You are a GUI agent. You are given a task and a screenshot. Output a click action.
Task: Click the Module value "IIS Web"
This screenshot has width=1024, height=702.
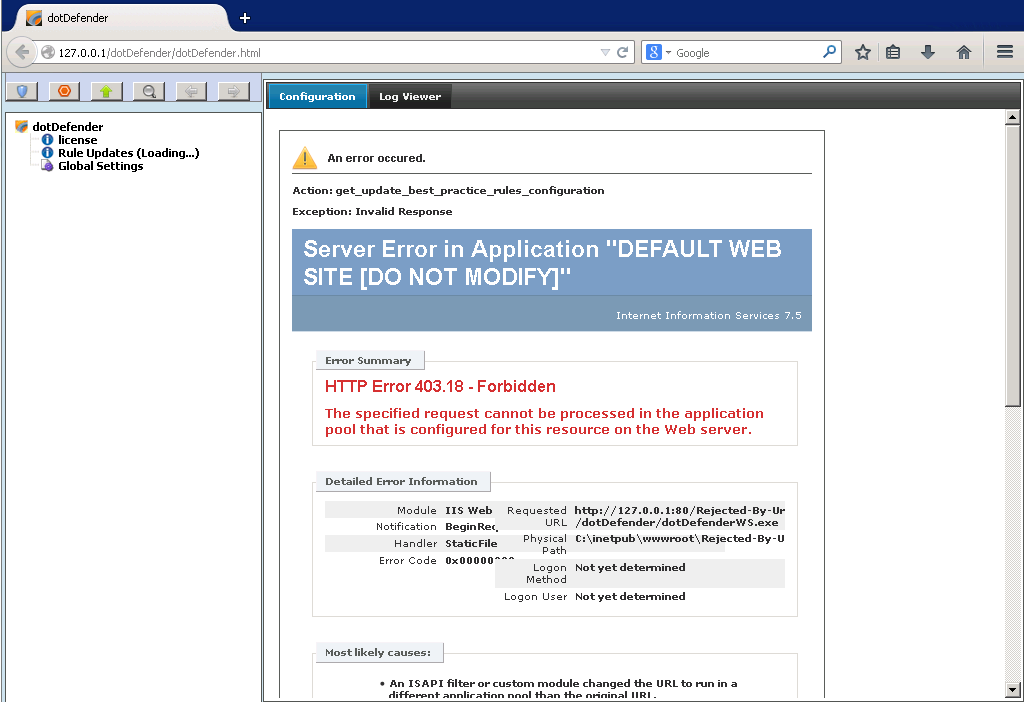(469, 511)
